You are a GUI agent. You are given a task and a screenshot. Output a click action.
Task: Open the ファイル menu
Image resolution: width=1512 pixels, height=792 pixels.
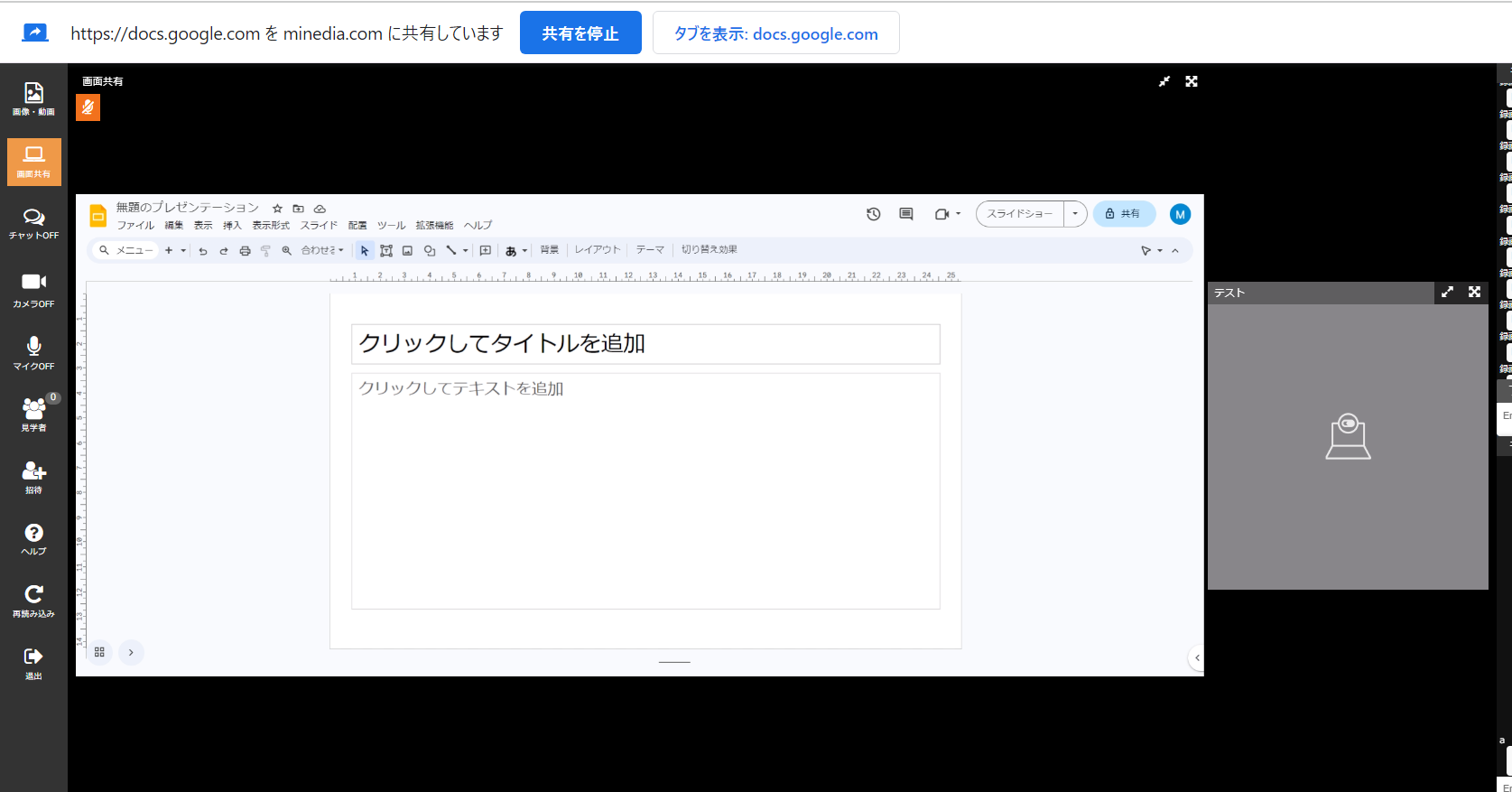[x=135, y=226]
